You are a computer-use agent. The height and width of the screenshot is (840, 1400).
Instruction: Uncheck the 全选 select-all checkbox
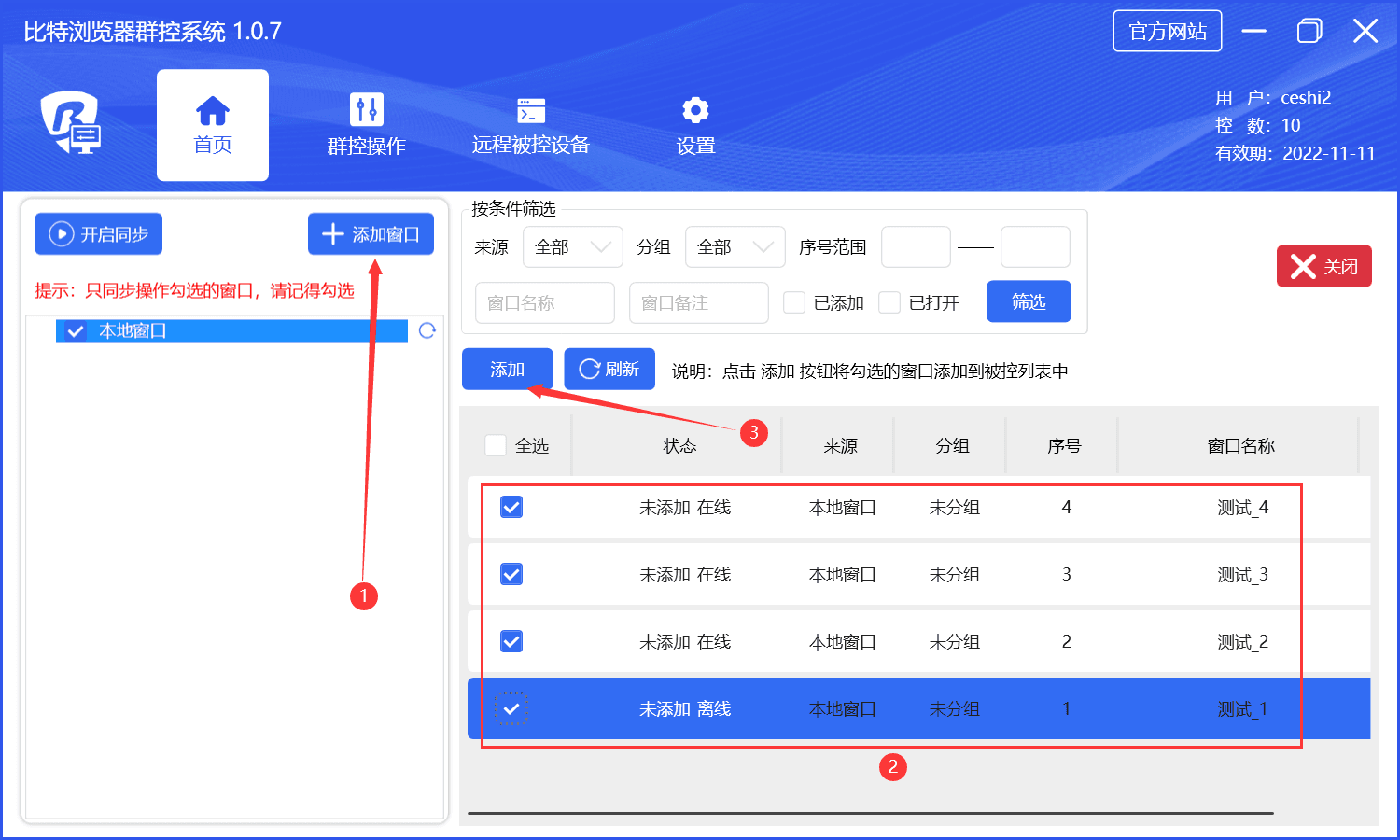click(495, 445)
